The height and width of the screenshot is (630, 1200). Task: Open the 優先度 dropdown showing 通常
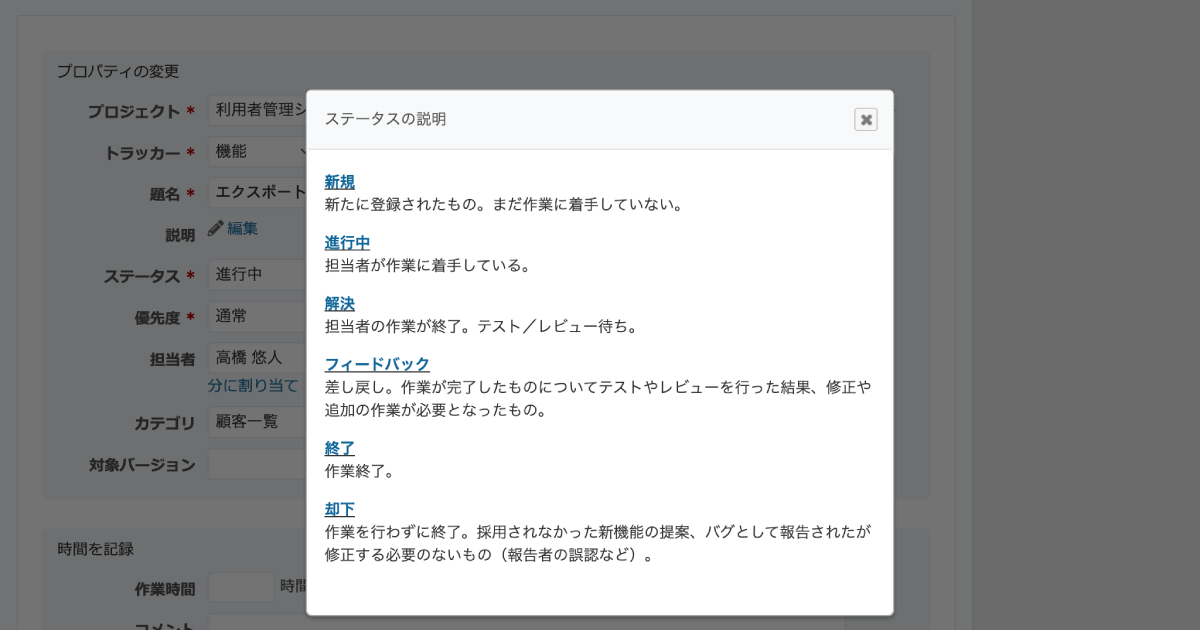click(255, 317)
